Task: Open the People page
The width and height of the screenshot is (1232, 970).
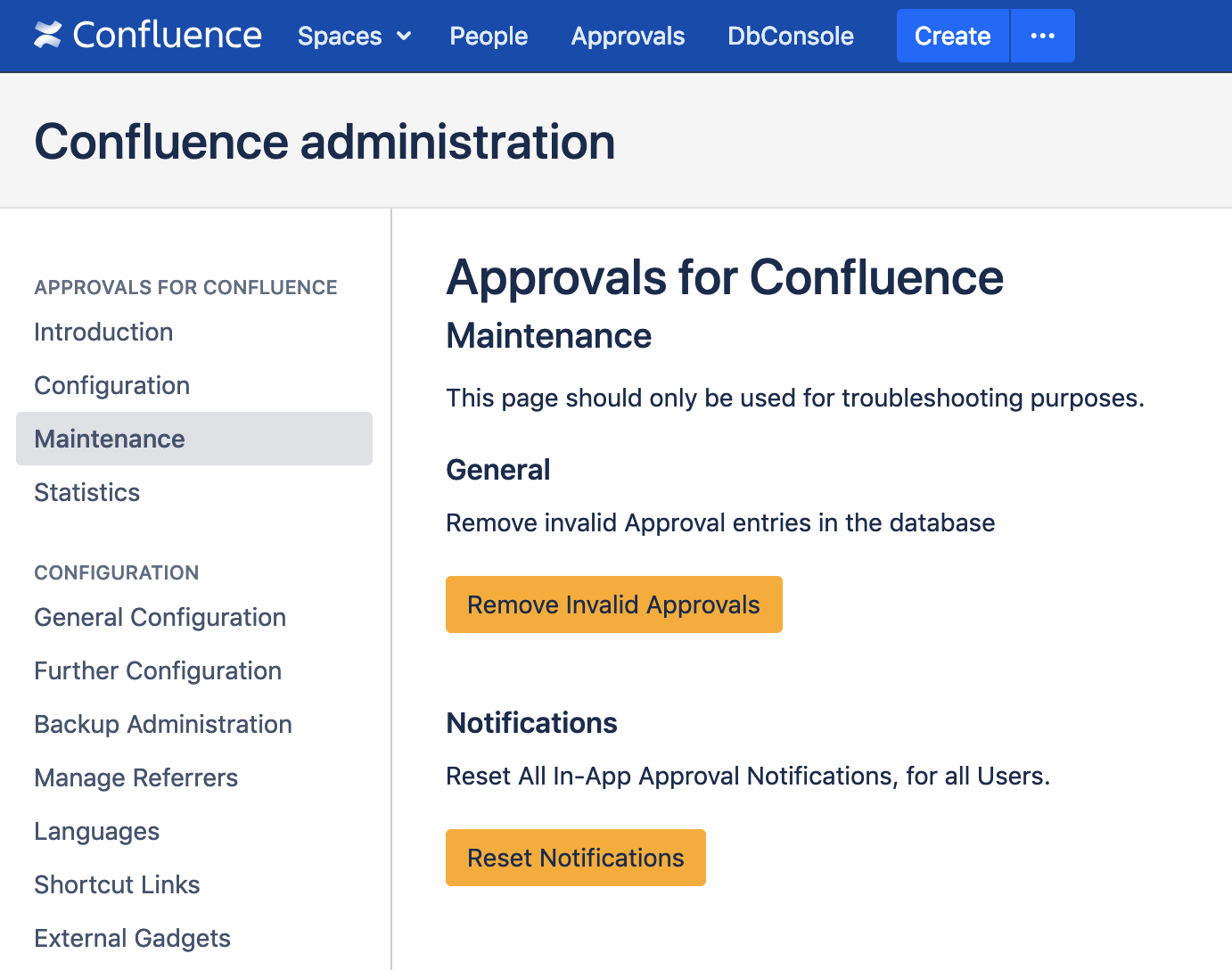Action: (x=489, y=36)
